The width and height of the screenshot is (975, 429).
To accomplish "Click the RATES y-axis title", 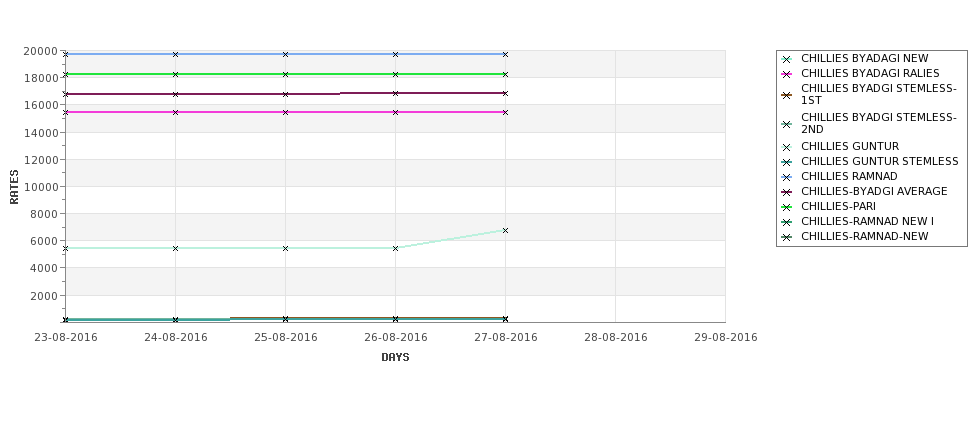I will pos(14,187).
